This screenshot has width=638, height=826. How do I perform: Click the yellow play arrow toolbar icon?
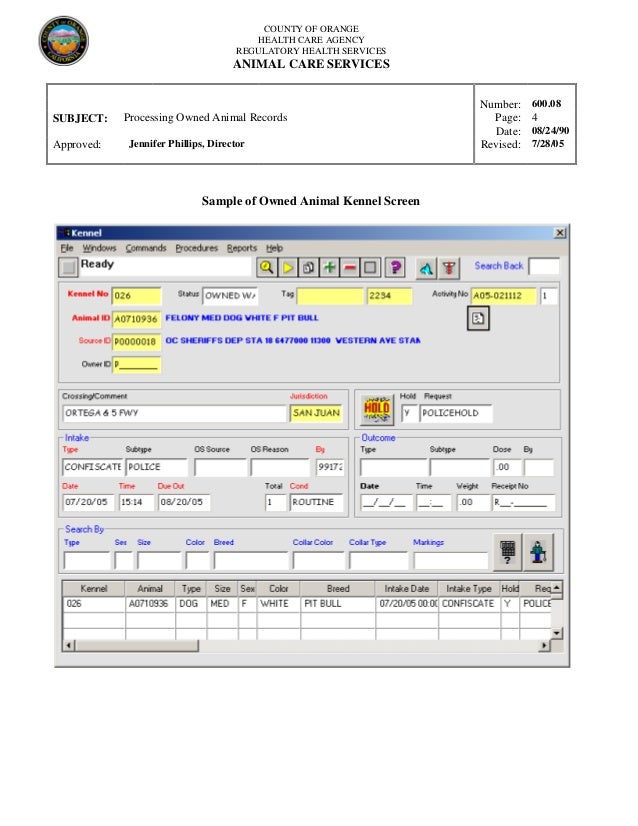point(288,268)
